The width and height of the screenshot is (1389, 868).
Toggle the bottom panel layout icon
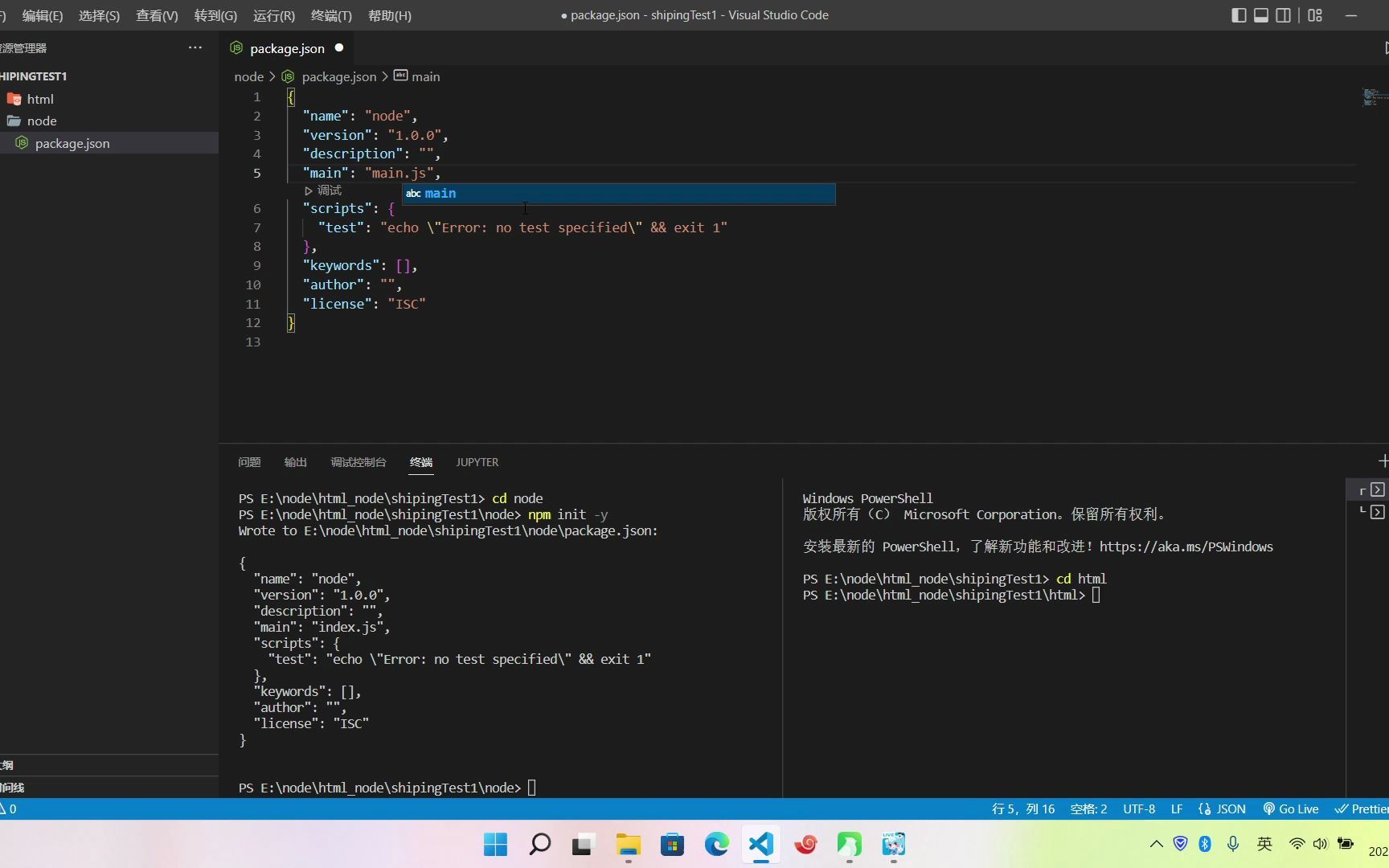(1261, 15)
